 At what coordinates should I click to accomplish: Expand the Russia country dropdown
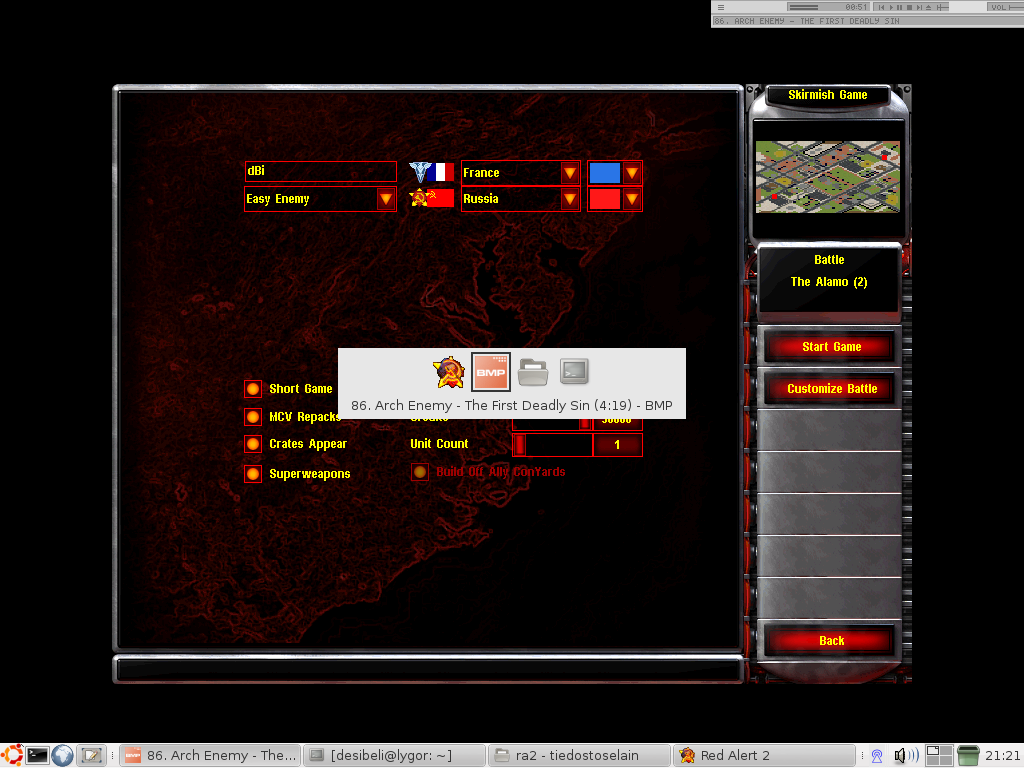point(569,199)
